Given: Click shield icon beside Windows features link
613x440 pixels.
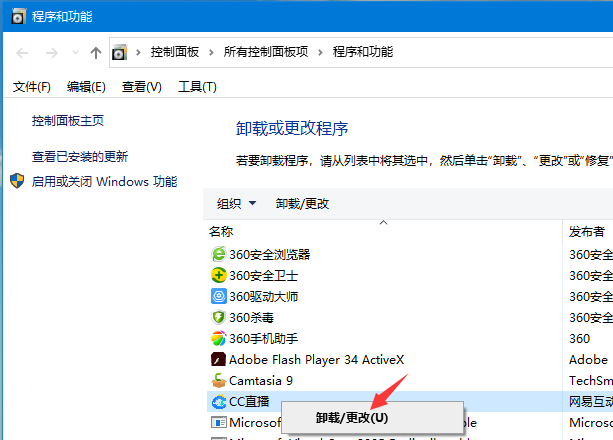Looking at the screenshot, I should [17, 181].
